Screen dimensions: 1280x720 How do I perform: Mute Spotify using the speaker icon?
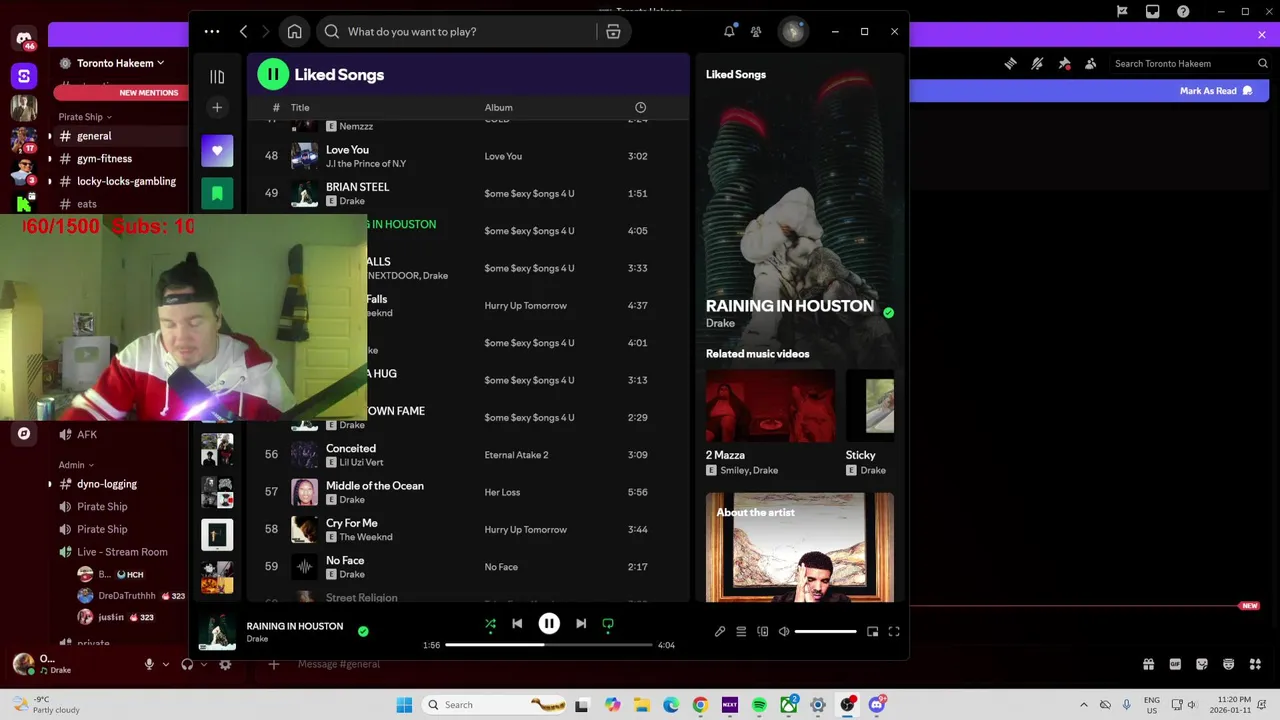click(784, 632)
